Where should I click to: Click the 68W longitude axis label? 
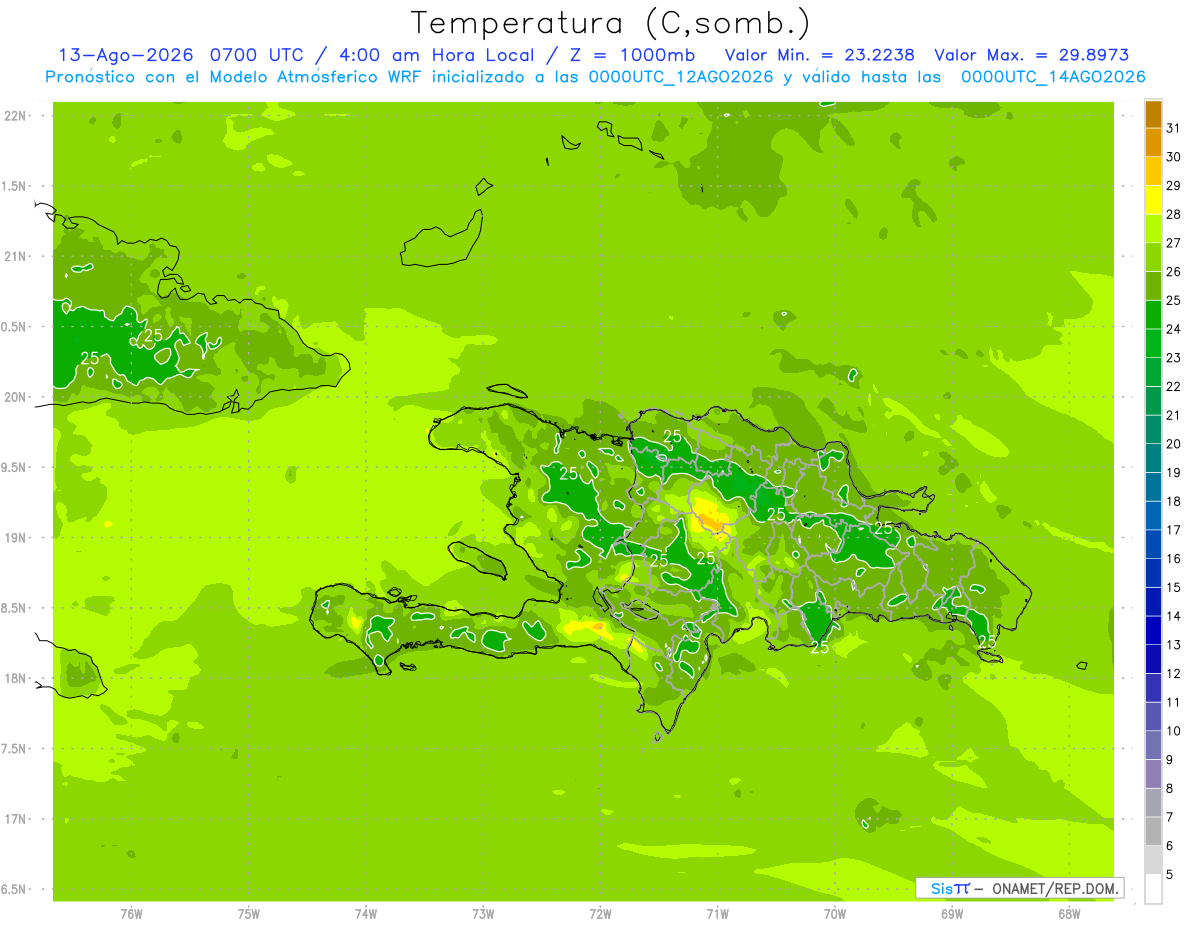pos(1068,913)
